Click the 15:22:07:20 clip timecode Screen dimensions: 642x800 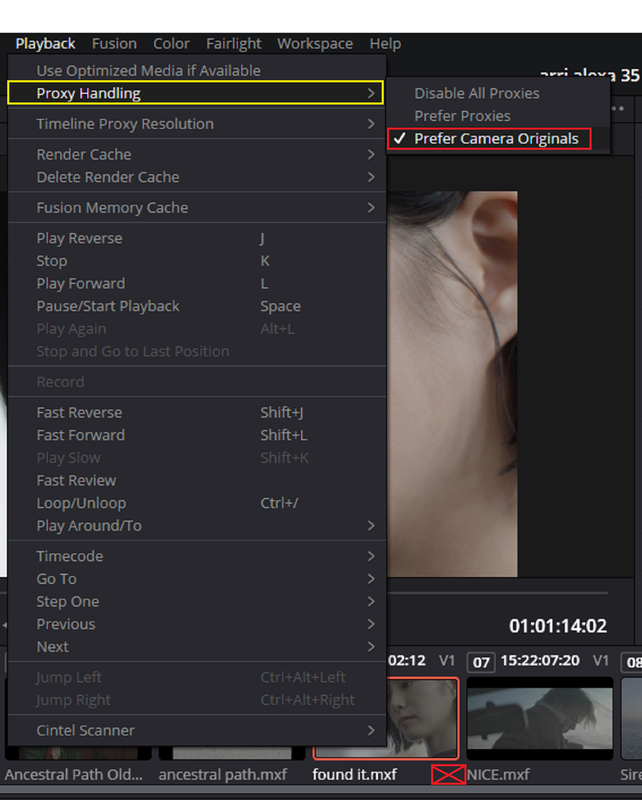pos(540,661)
